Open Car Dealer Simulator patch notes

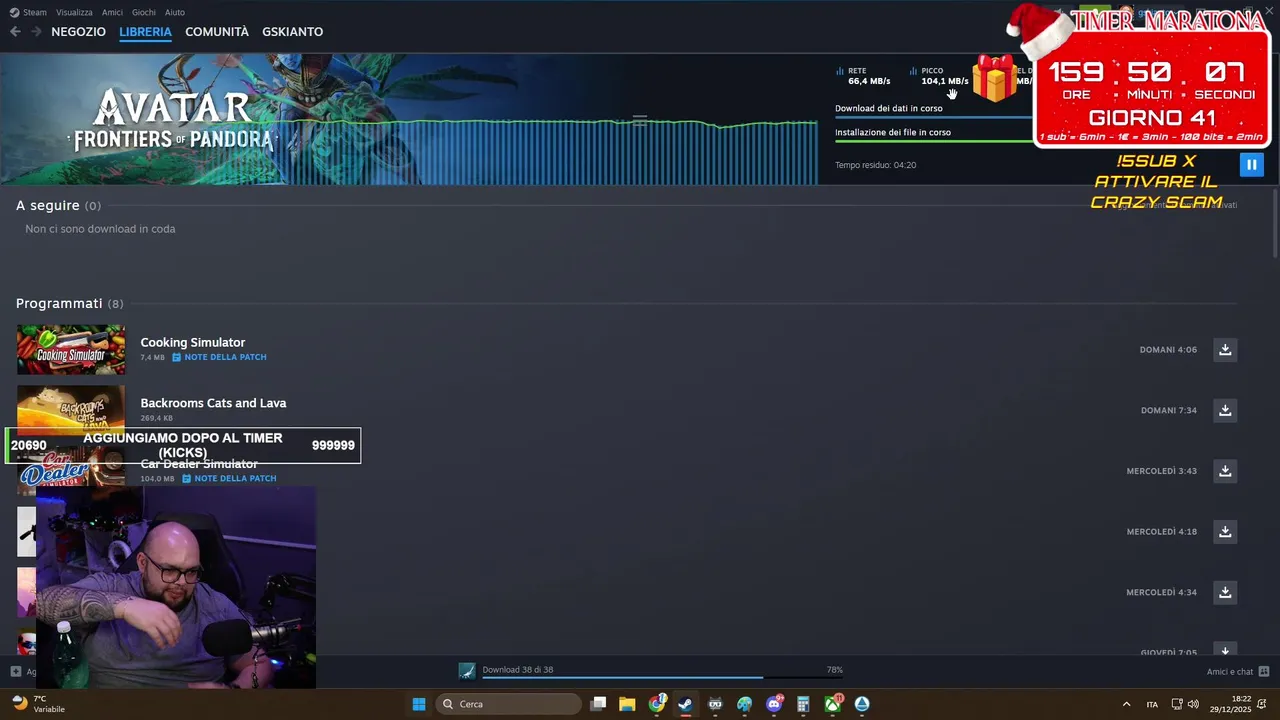point(229,478)
